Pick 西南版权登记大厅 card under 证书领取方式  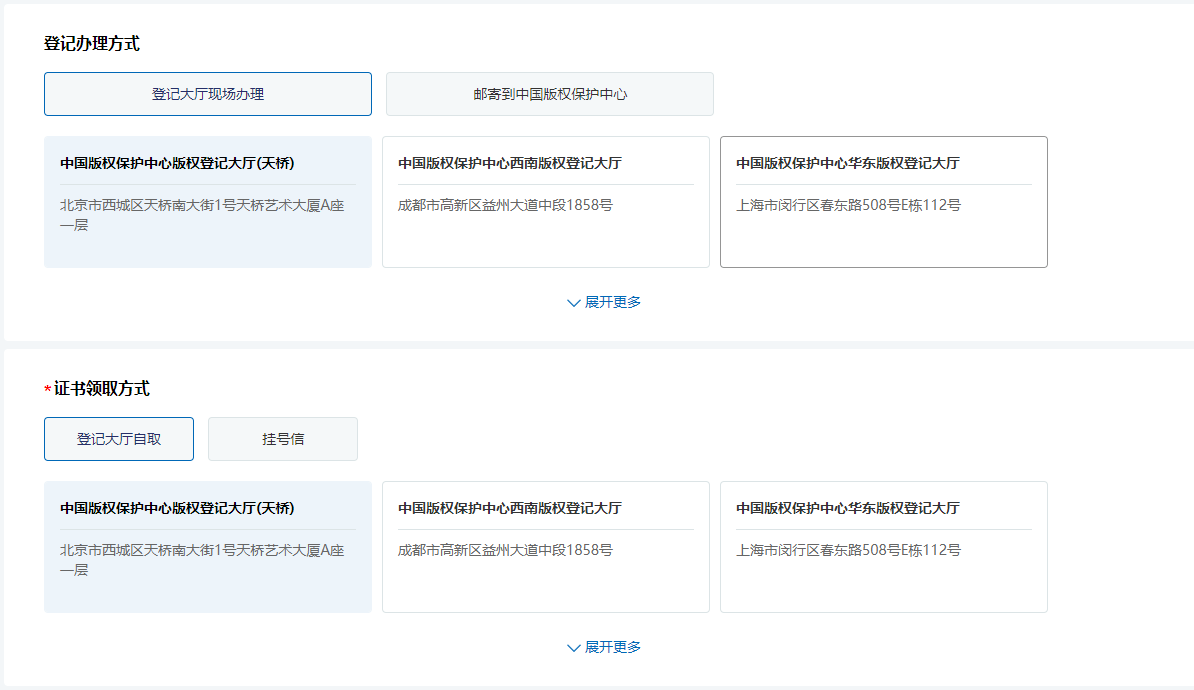(x=546, y=547)
